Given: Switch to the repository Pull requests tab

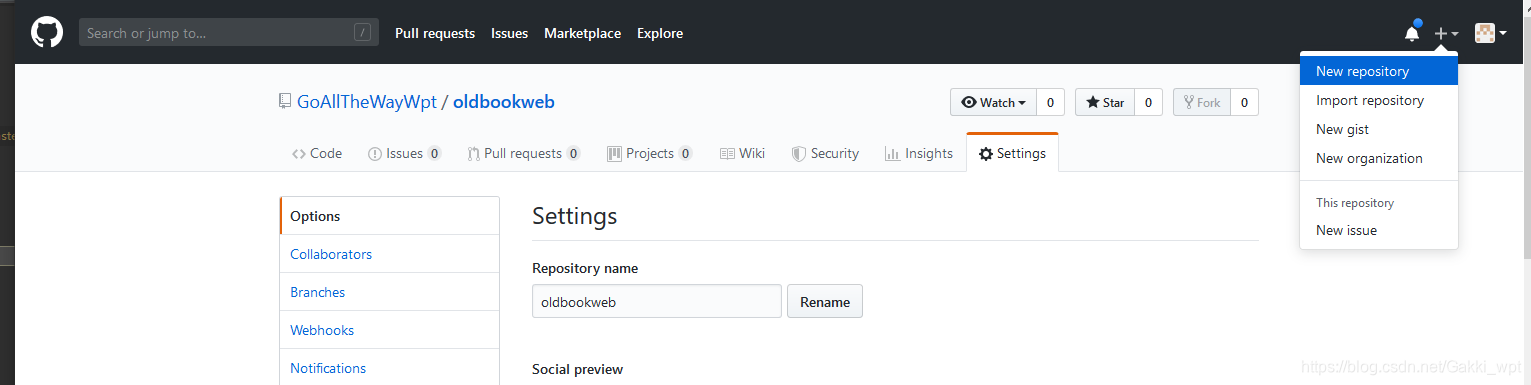Looking at the screenshot, I should 524,153.
